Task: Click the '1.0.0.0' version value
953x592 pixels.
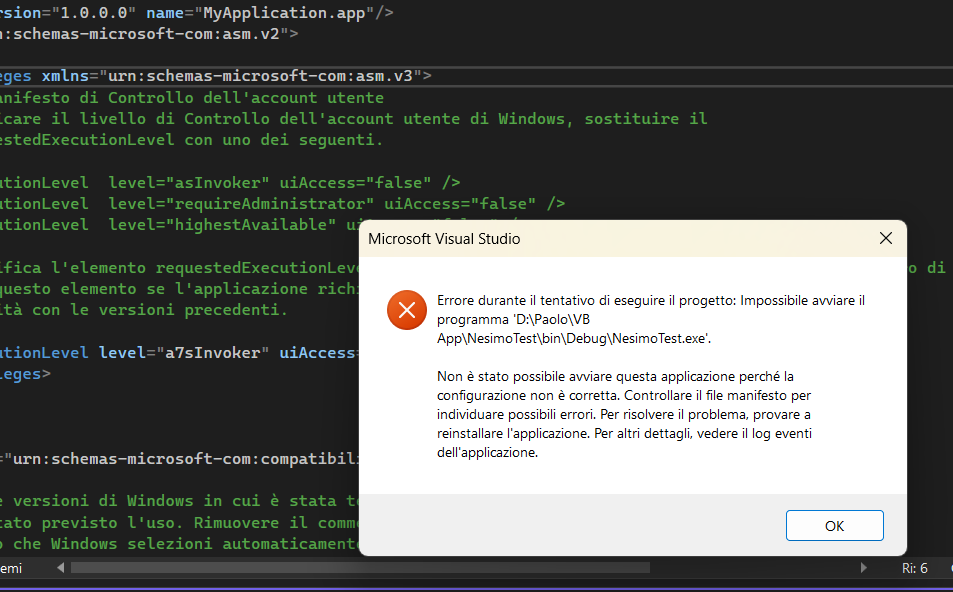Action: (94, 13)
